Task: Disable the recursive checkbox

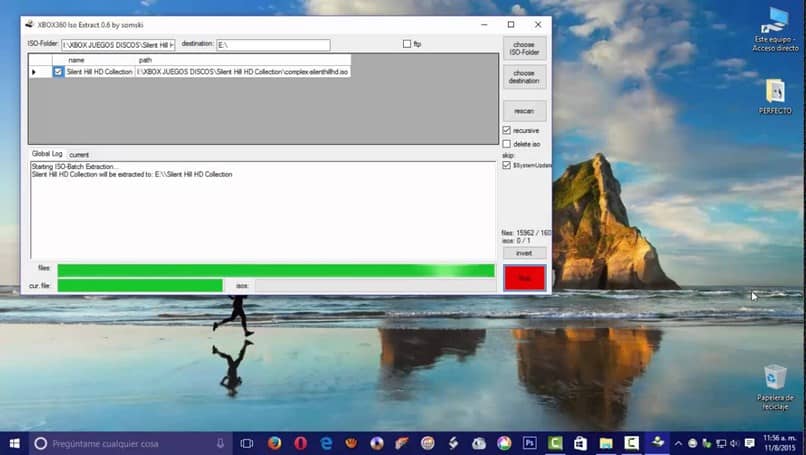Action: [x=507, y=130]
